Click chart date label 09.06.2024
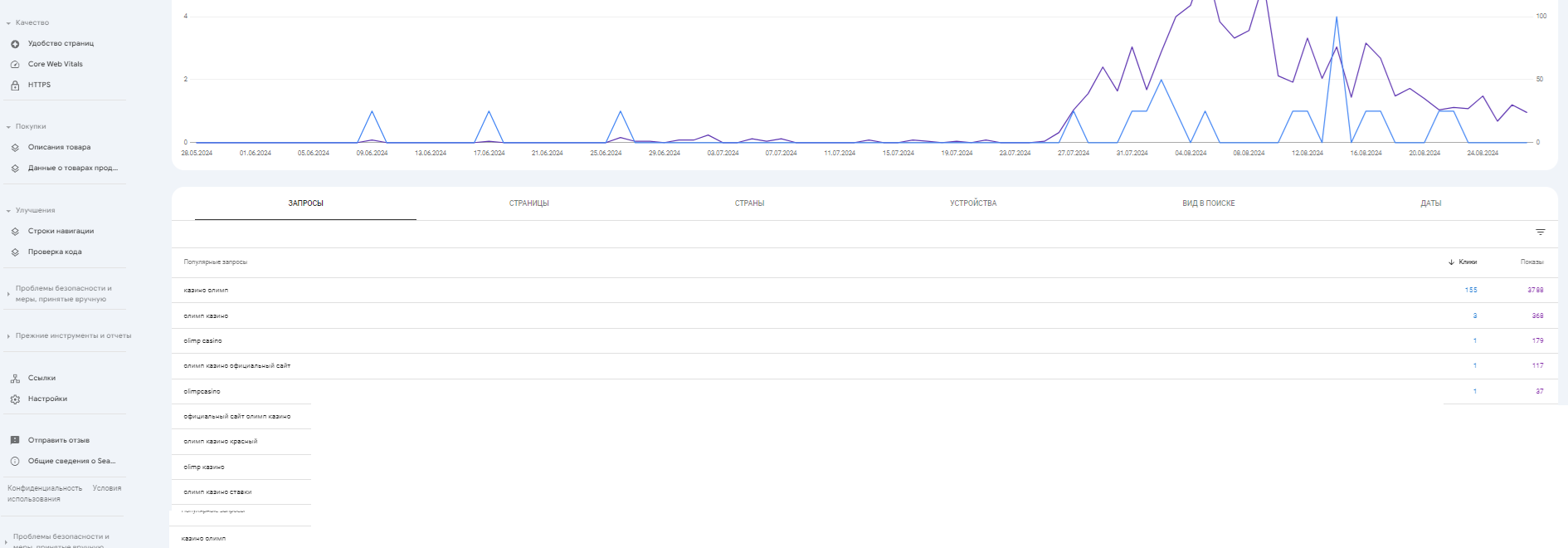The height and width of the screenshot is (548, 1568). [x=372, y=154]
